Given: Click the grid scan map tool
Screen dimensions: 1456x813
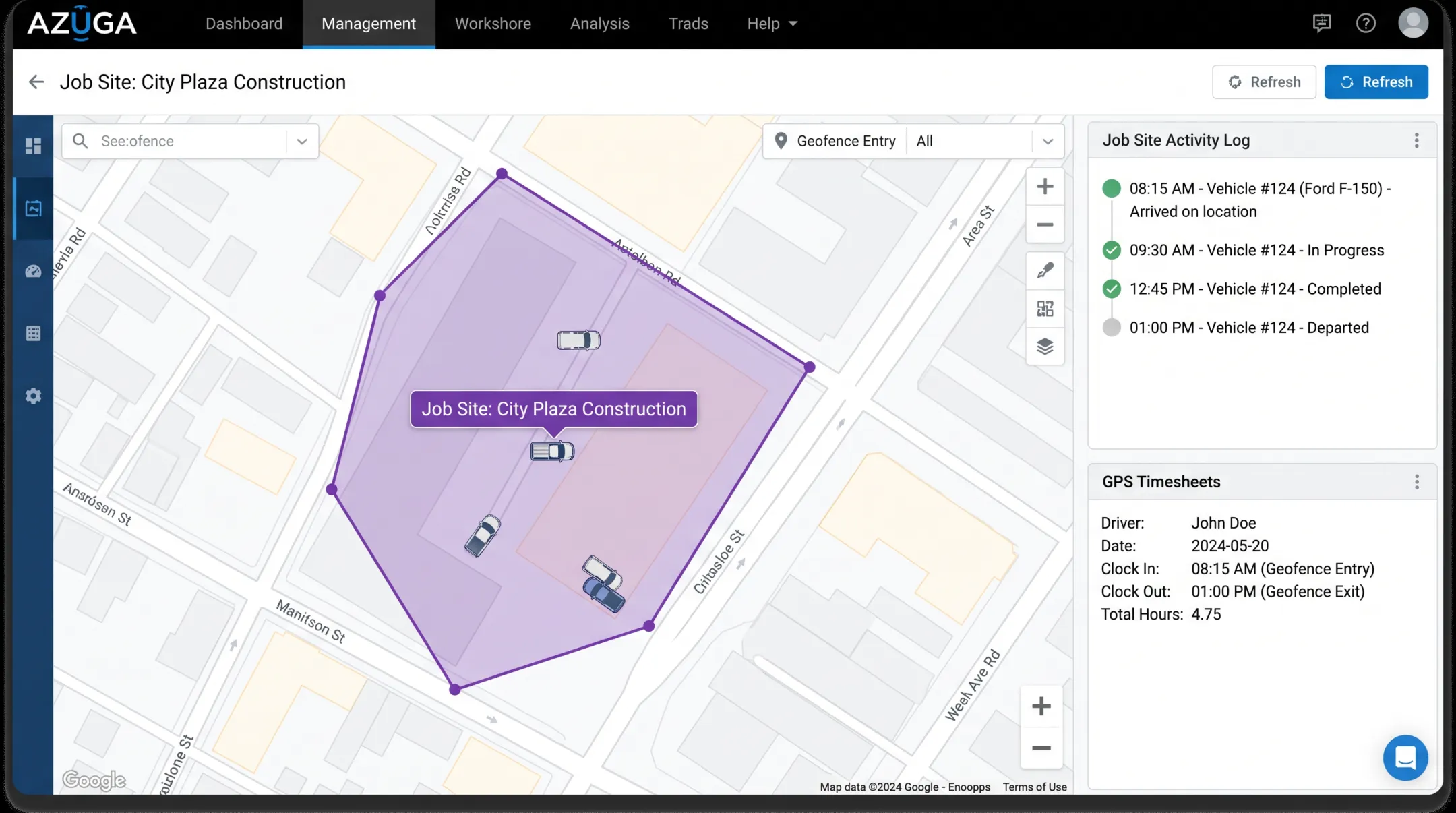Looking at the screenshot, I should (1045, 309).
